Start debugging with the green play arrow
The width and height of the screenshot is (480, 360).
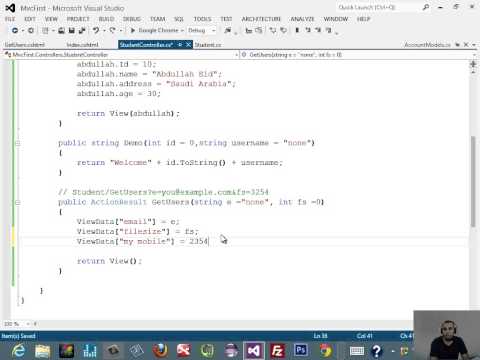coord(133,30)
